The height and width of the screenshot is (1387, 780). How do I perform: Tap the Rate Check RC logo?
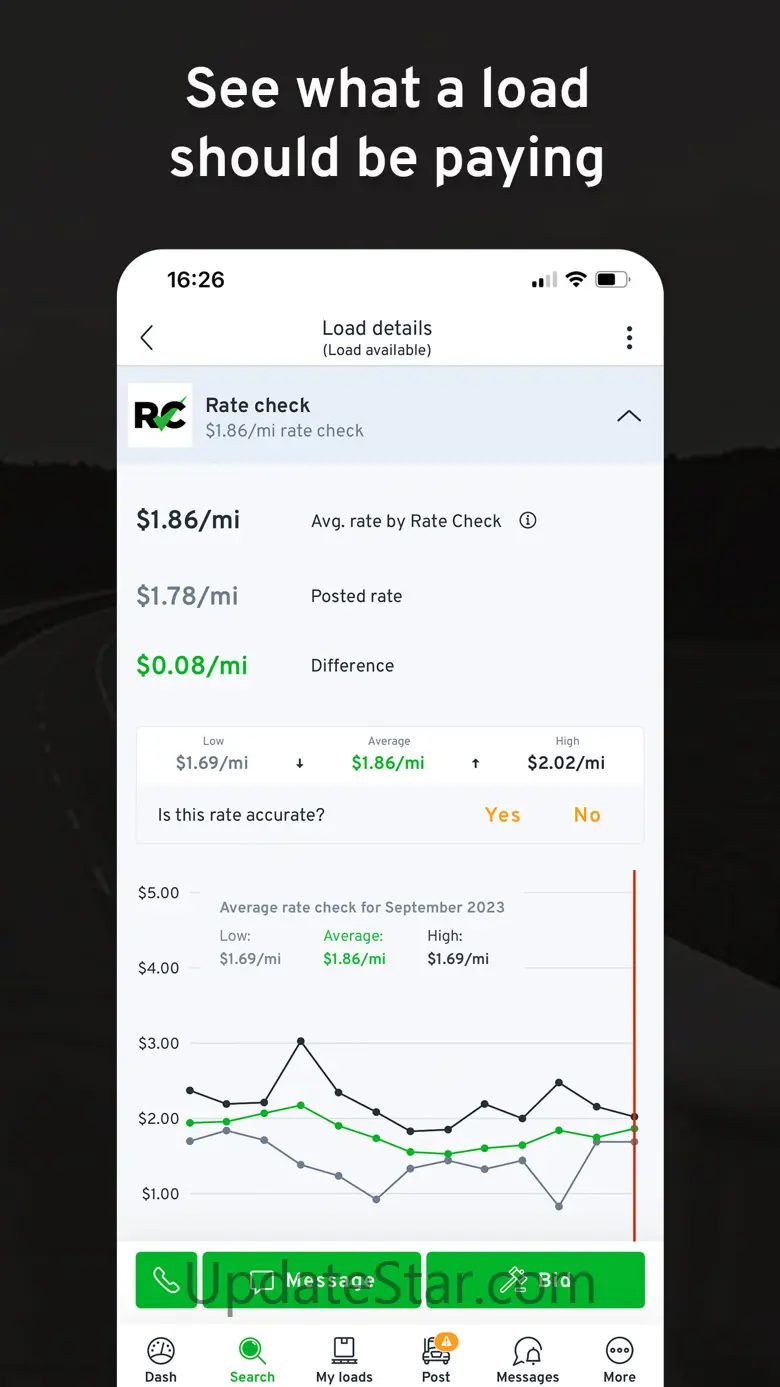160,415
